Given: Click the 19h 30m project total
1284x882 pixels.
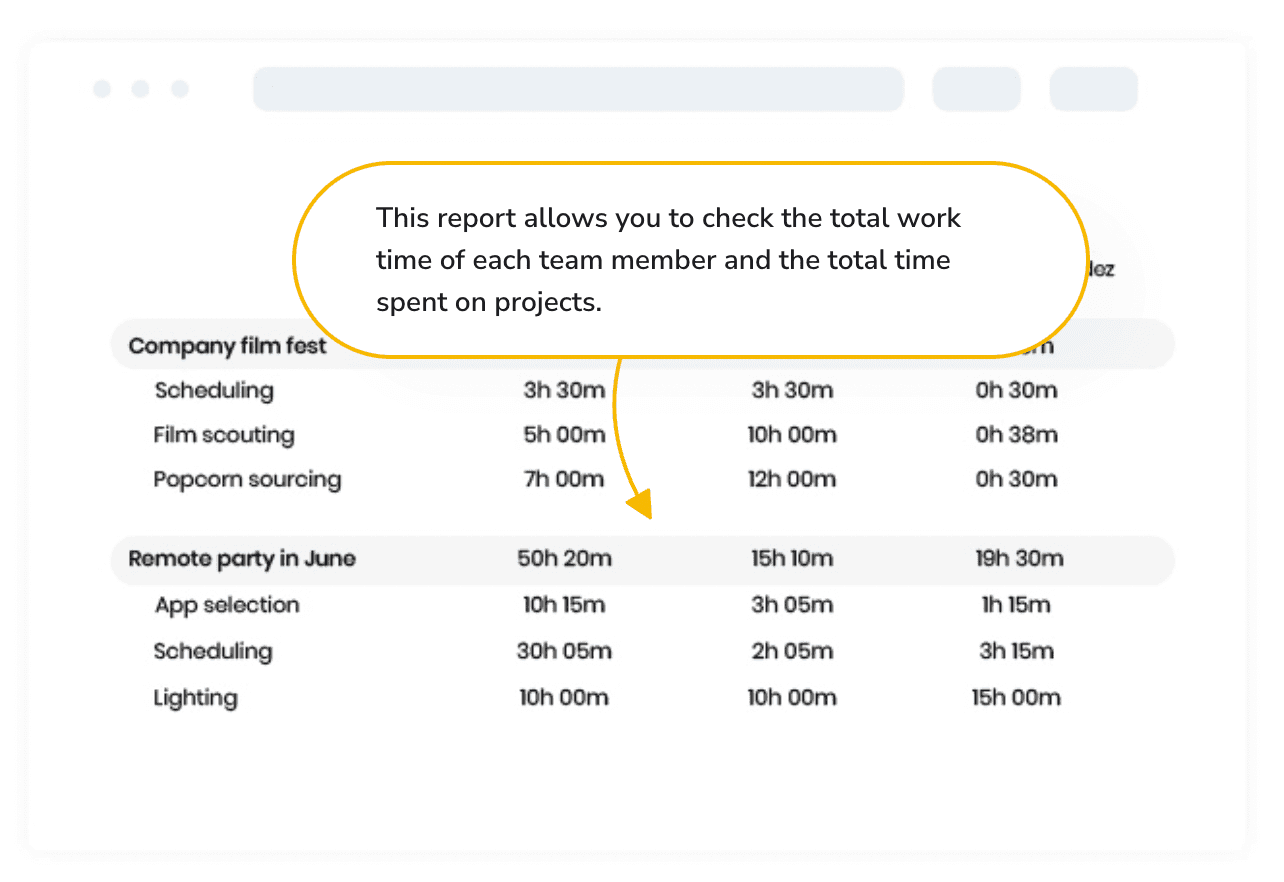Looking at the screenshot, I should click(1019, 559).
